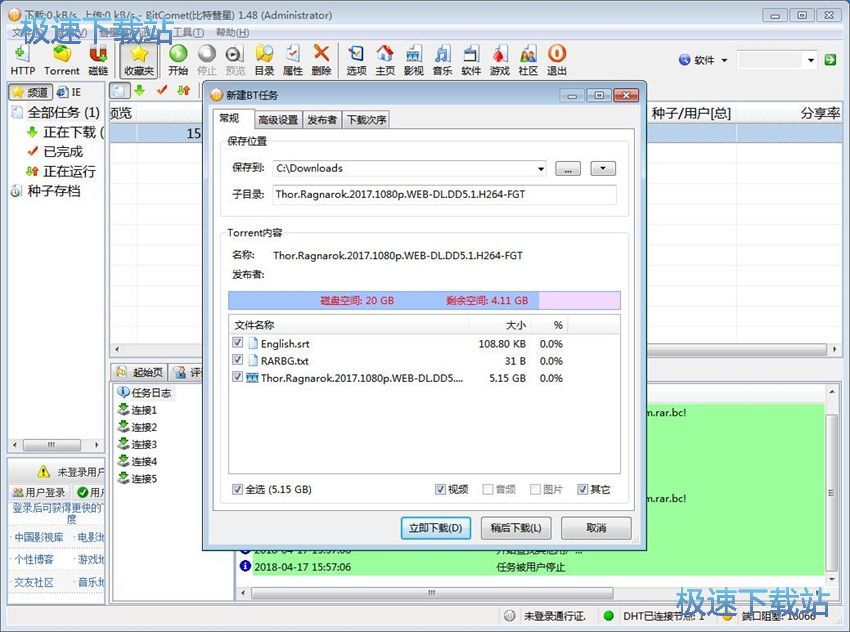Click the sidebar horizontal scrollbar thumb
Image resolution: width=850 pixels, height=632 pixels.
(51, 445)
